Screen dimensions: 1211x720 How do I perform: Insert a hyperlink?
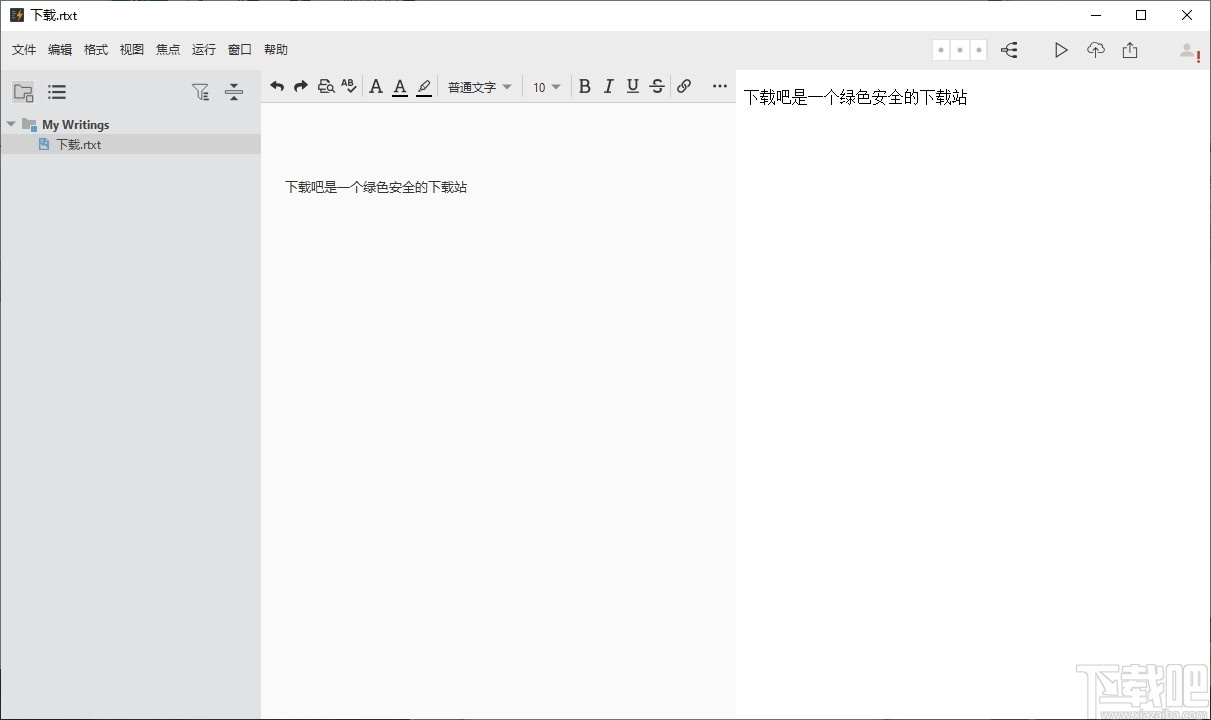coord(684,86)
